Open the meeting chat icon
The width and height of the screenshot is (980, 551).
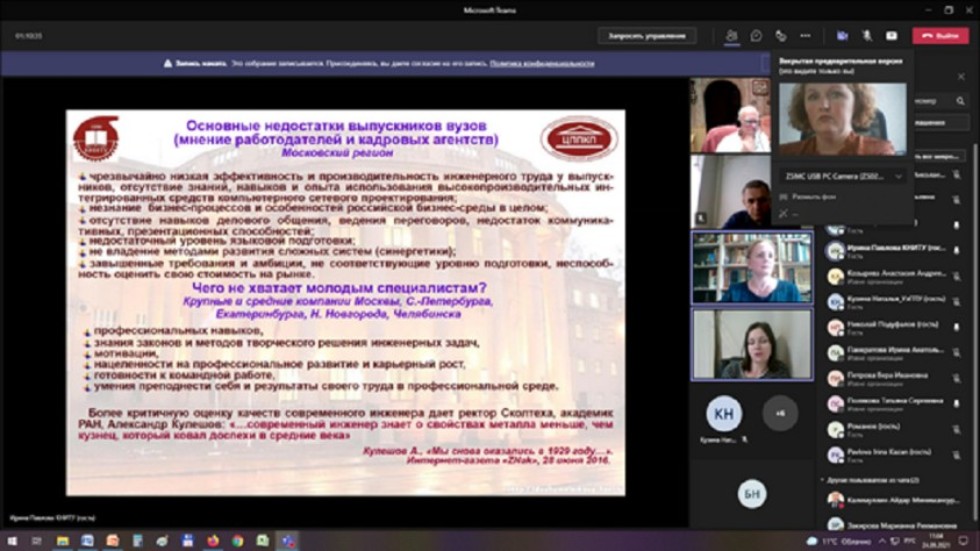[756, 36]
